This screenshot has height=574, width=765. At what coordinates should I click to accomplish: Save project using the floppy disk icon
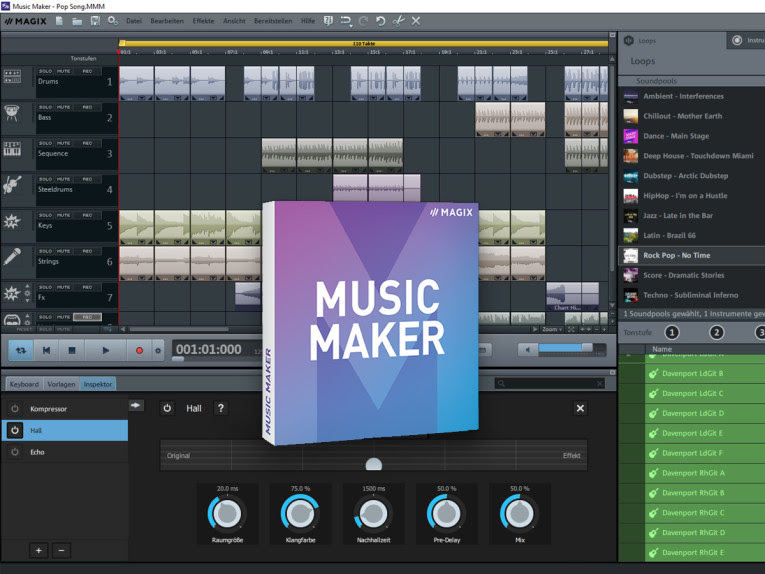95,21
